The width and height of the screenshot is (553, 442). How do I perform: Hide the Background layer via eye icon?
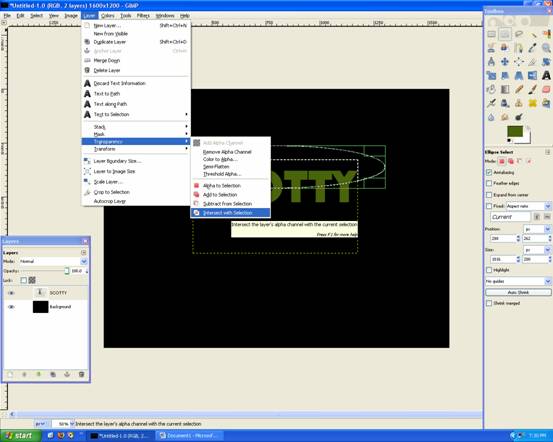pyautogui.click(x=11, y=307)
